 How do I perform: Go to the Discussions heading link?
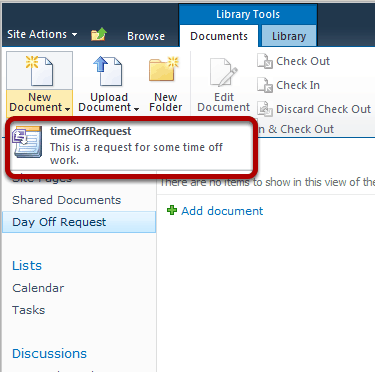point(49,354)
